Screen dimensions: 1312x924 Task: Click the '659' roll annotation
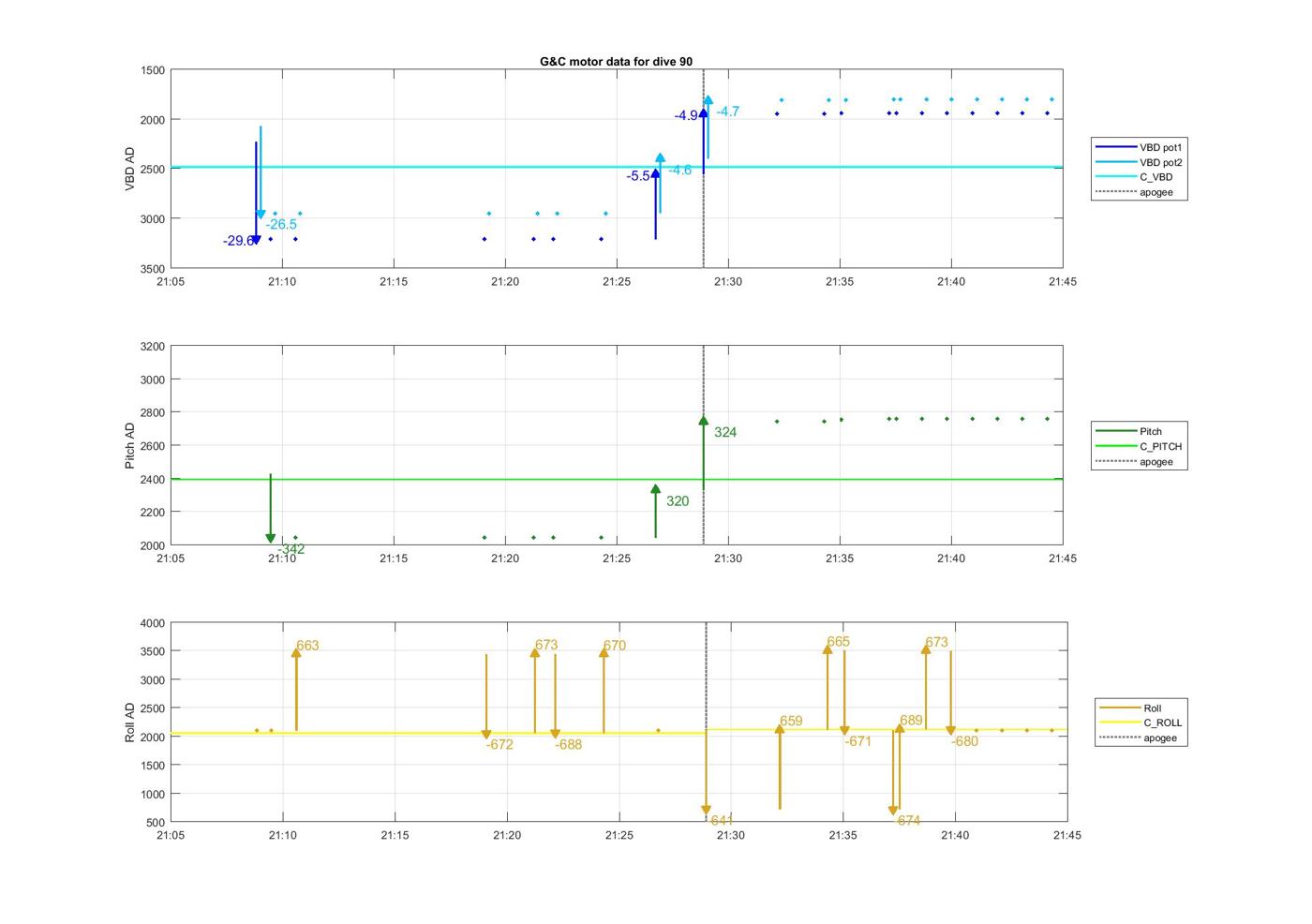pyautogui.click(x=791, y=722)
